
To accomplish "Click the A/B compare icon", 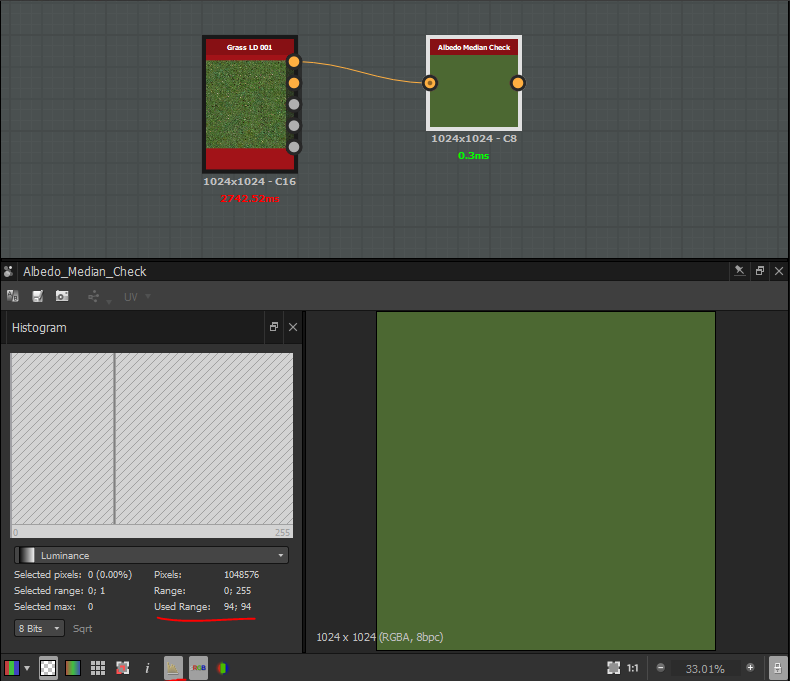I will coord(14,297).
